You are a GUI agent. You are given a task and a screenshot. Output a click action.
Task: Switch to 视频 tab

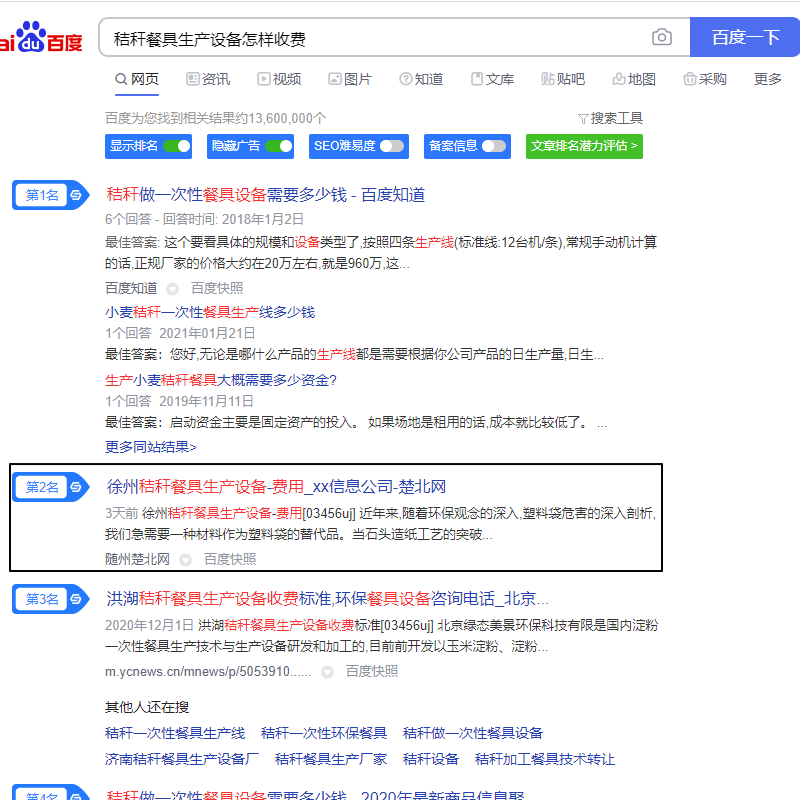pos(279,79)
